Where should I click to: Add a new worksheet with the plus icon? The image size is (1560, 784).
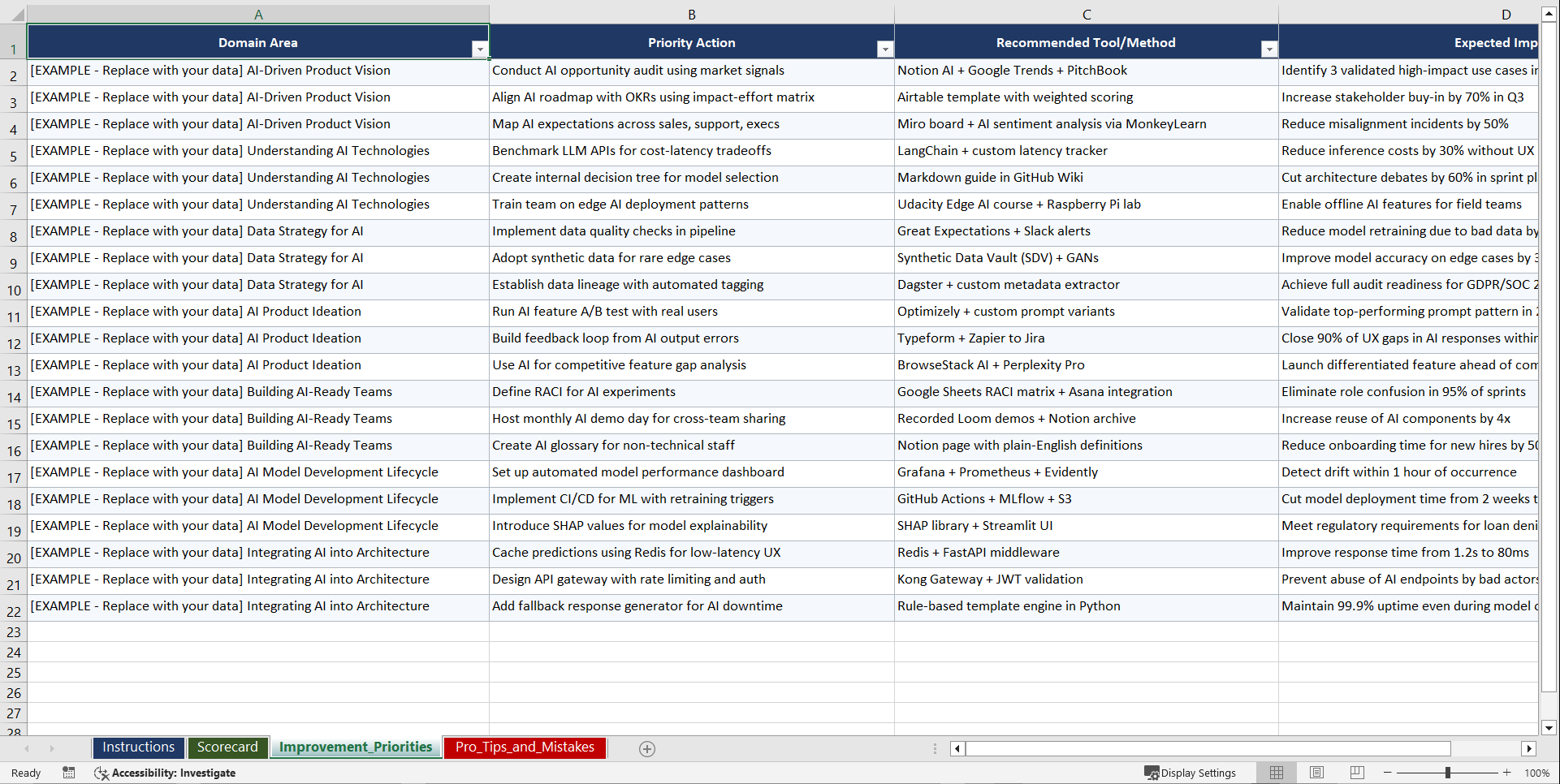click(646, 748)
